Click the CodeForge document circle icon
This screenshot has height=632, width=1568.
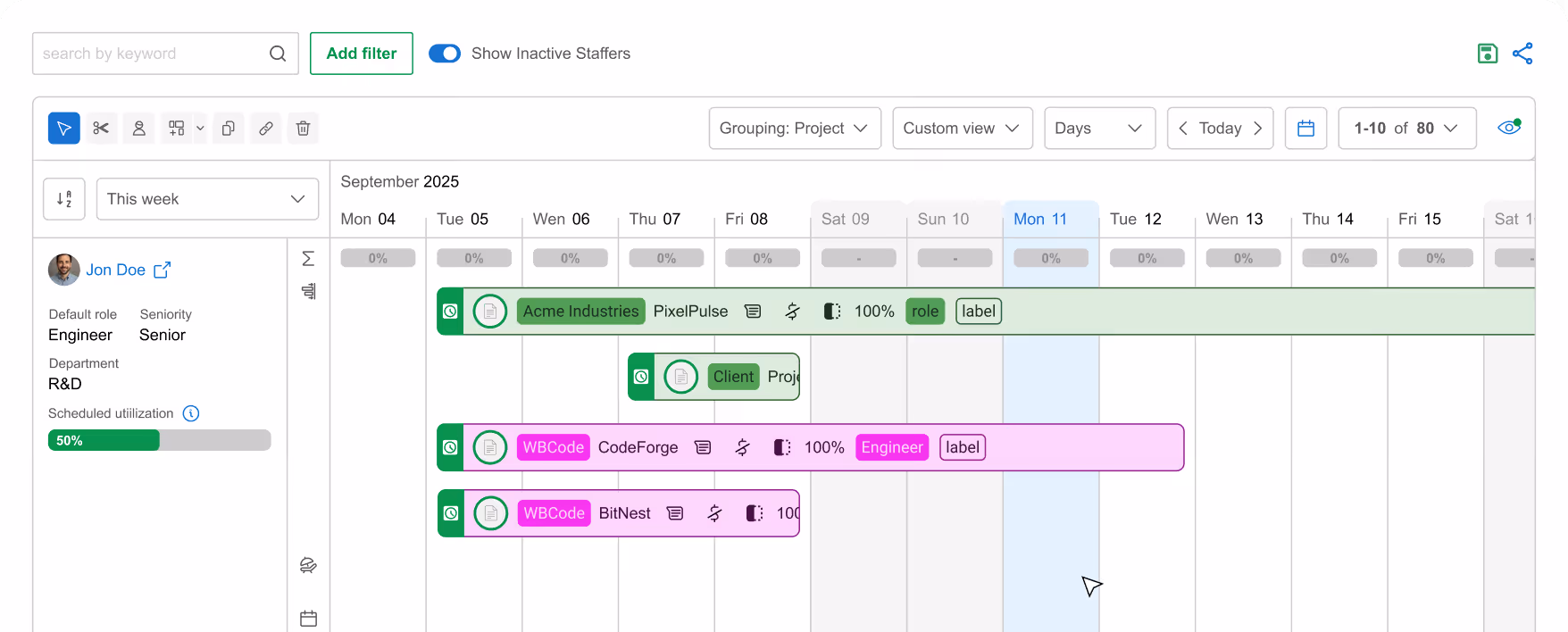(490, 447)
